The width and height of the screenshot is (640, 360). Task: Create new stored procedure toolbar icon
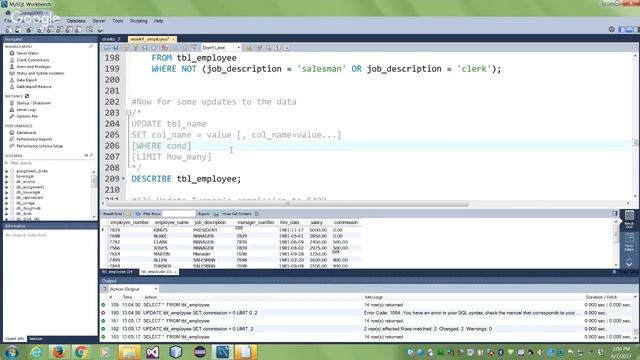pos(69,30)
